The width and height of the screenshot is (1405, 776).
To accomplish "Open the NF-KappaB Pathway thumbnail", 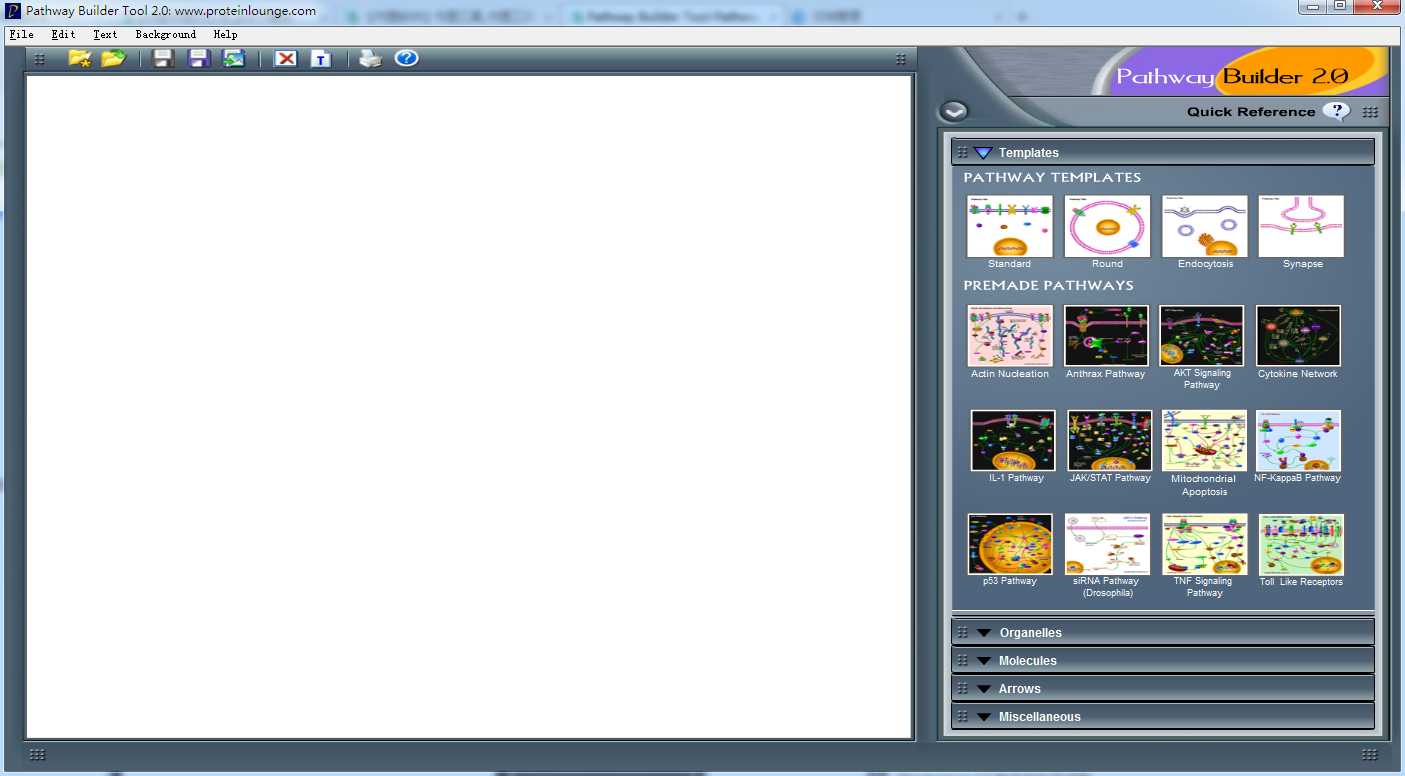I will coord(1298,440).
